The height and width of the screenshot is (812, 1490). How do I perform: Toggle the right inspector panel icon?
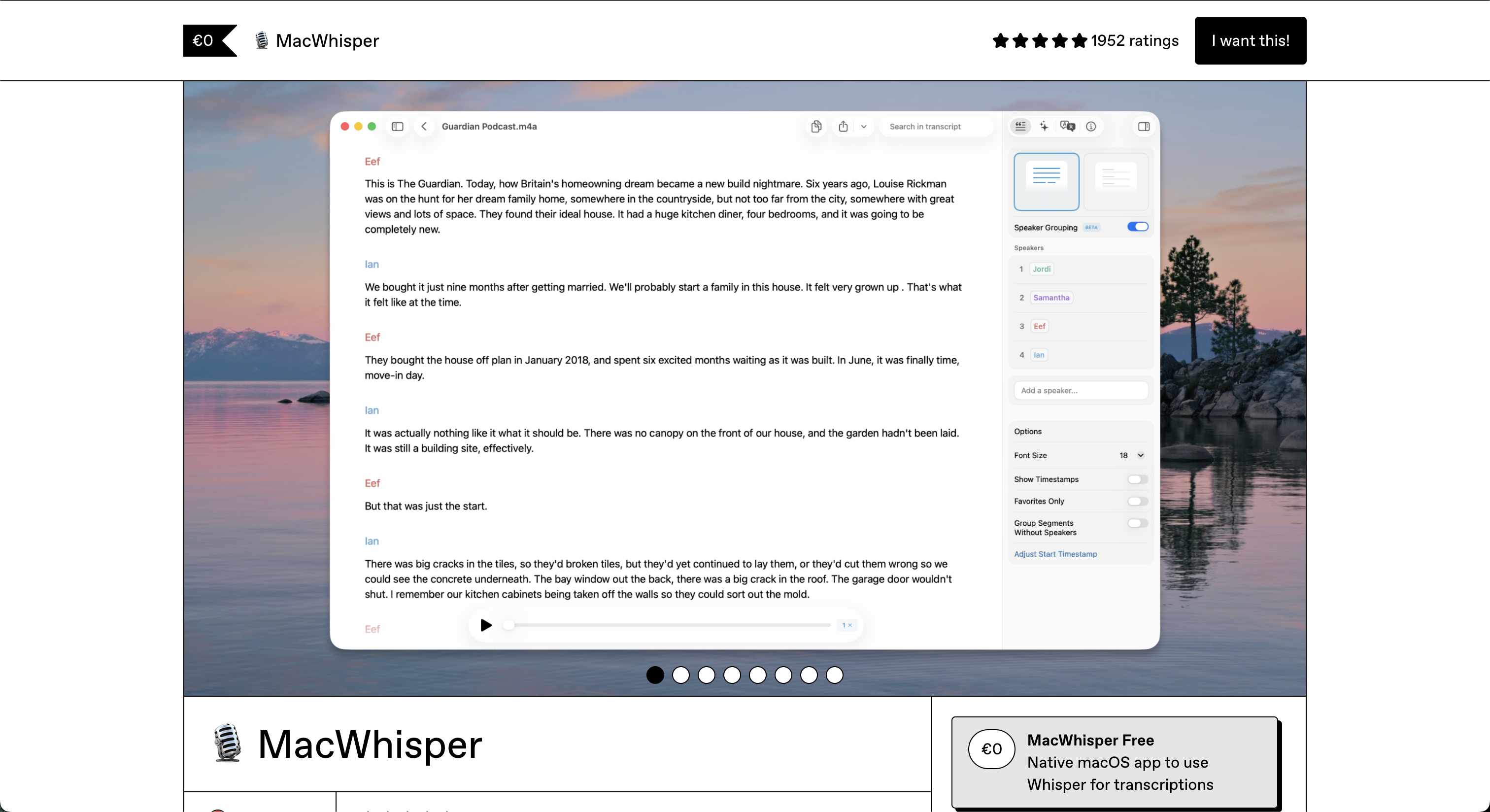tap(1144, 126)
